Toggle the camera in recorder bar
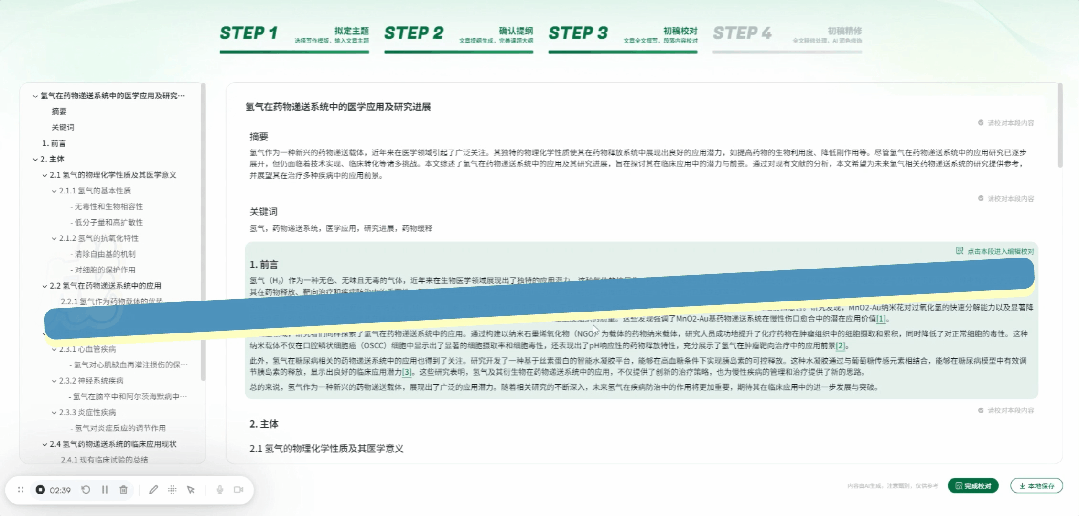The image size is (1079, 516). 239,490
